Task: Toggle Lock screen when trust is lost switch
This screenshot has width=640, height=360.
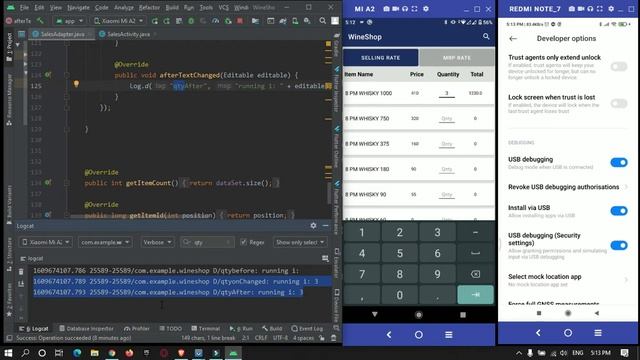Action: tap(619, 103)
